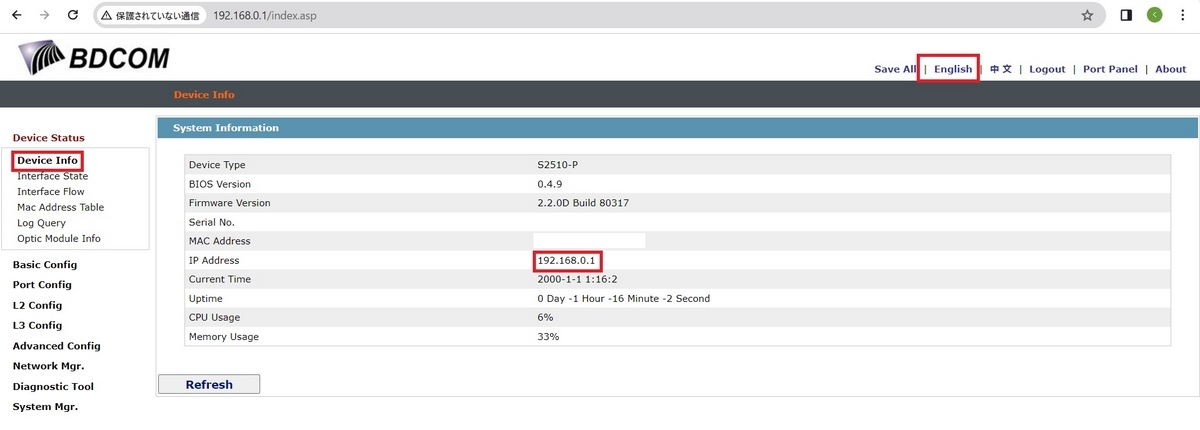Click current time value 2000-1-1 1:16:2
Viewport: 1200px width, 430px height.
577,279
